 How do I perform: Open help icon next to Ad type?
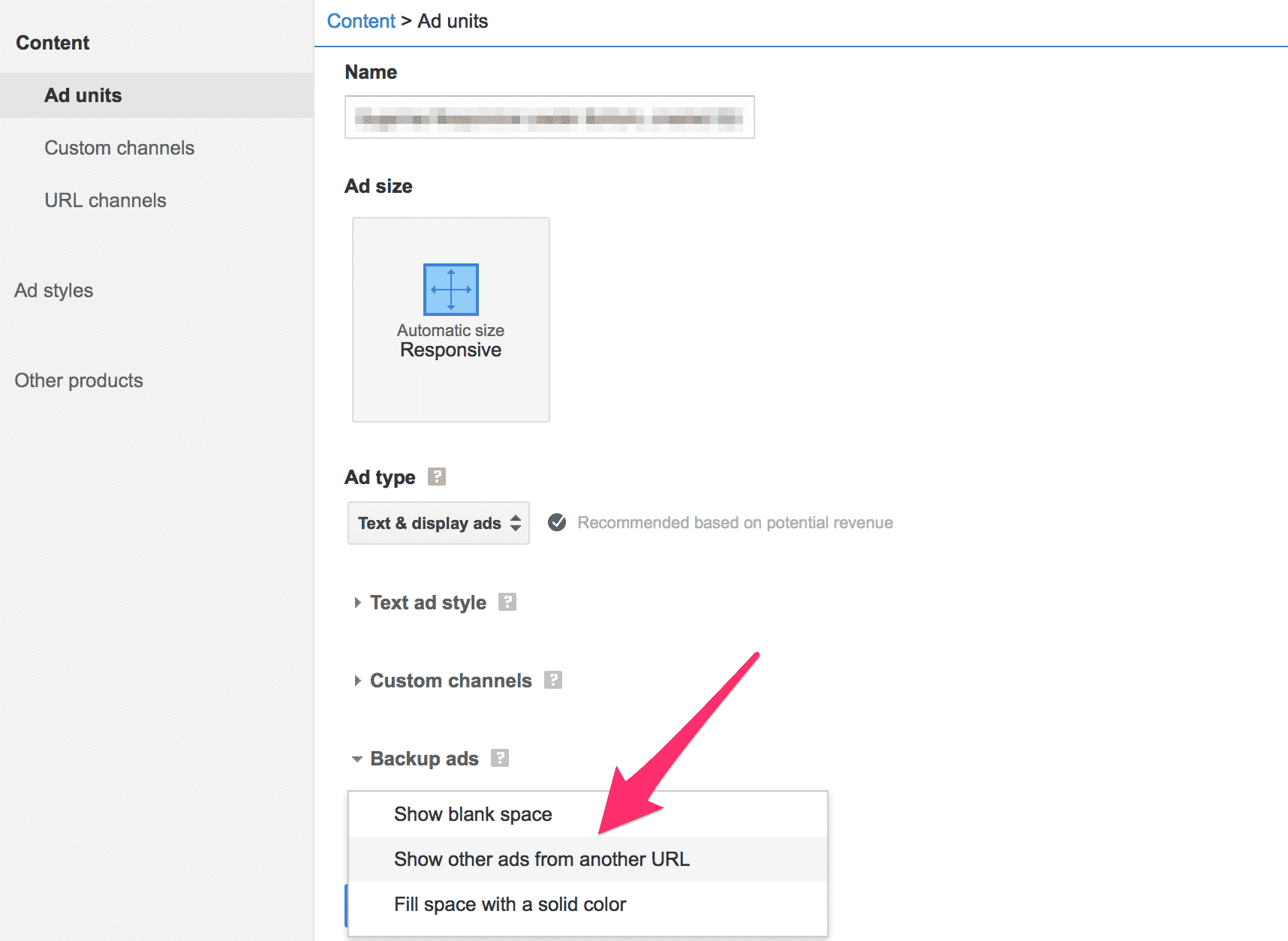[x=436, y=477]
